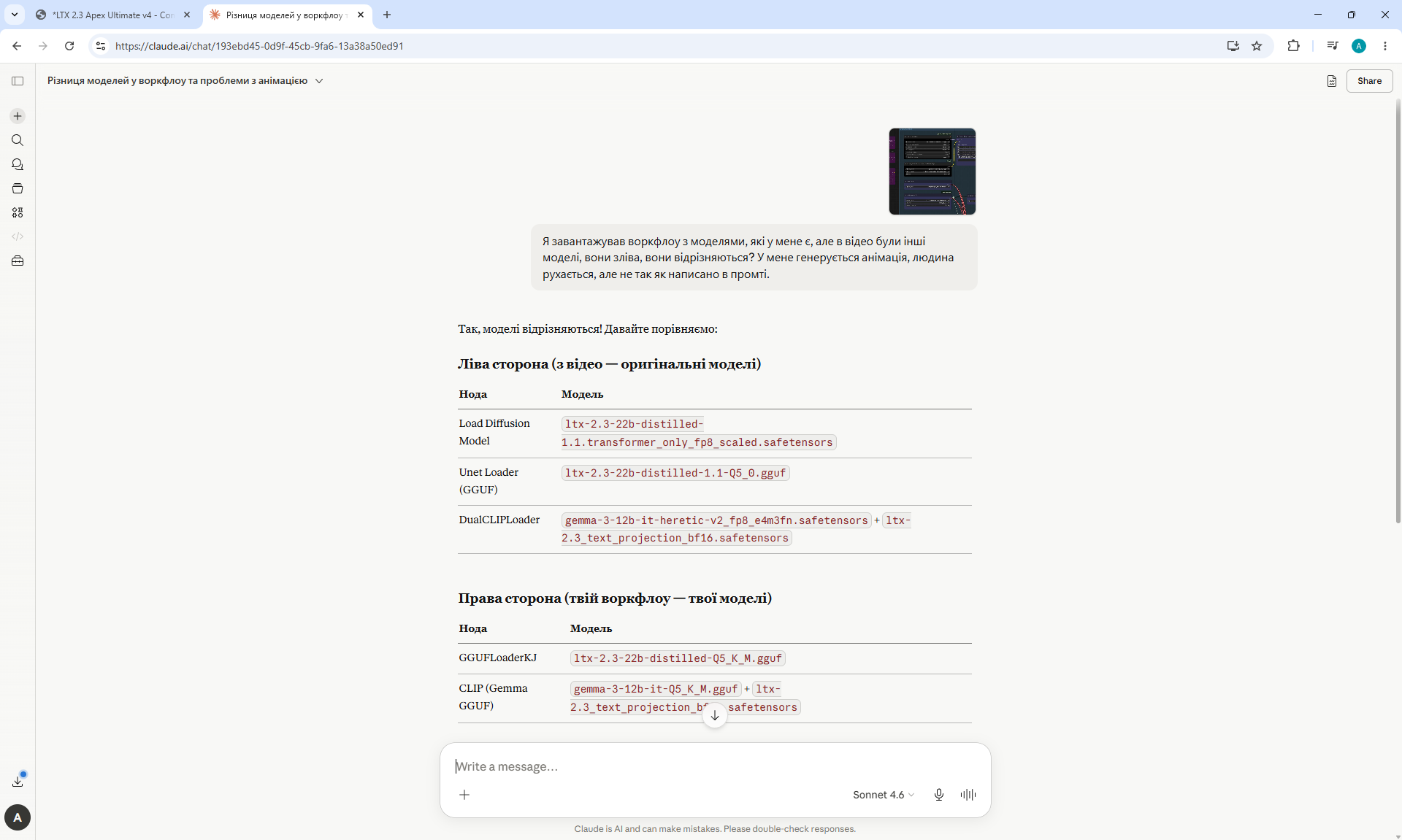Viewport: 1402px width, 840px height.
Task: Click the Ліва сторона heading
Action: tap(610, 364)
